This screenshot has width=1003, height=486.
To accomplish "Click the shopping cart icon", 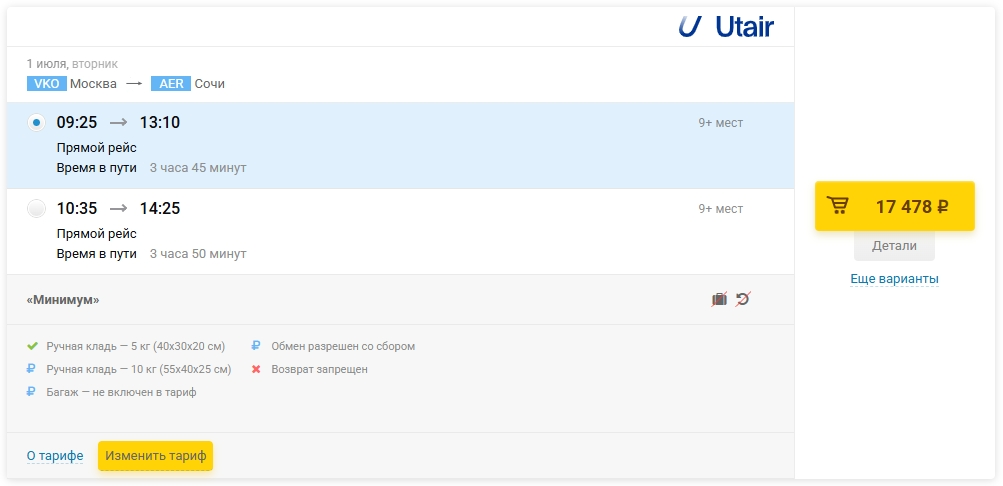I will pyautogui.click(x=838, y=206).
